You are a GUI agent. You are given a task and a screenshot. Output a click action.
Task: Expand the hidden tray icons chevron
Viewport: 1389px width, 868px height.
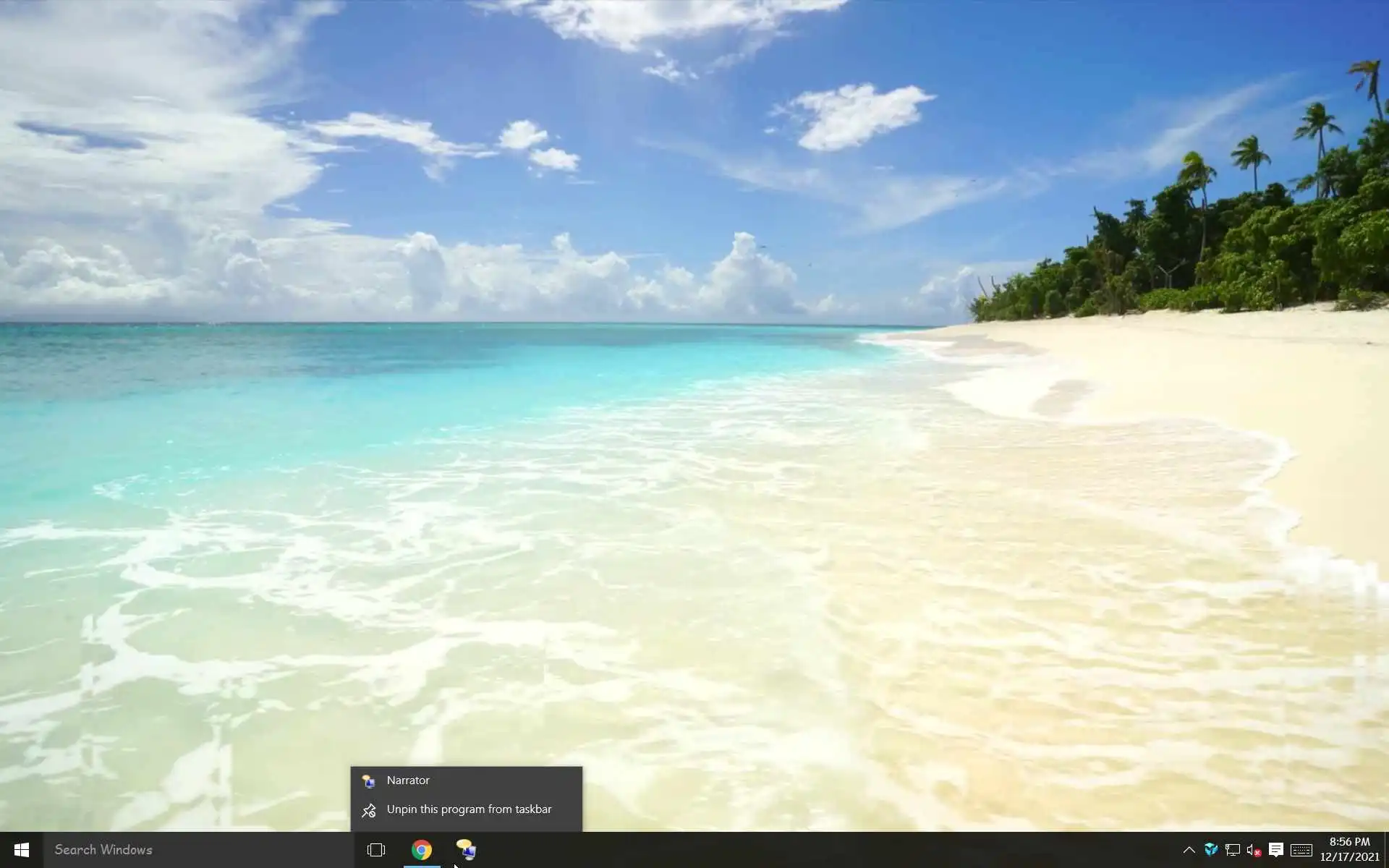tap(1189, 850)
